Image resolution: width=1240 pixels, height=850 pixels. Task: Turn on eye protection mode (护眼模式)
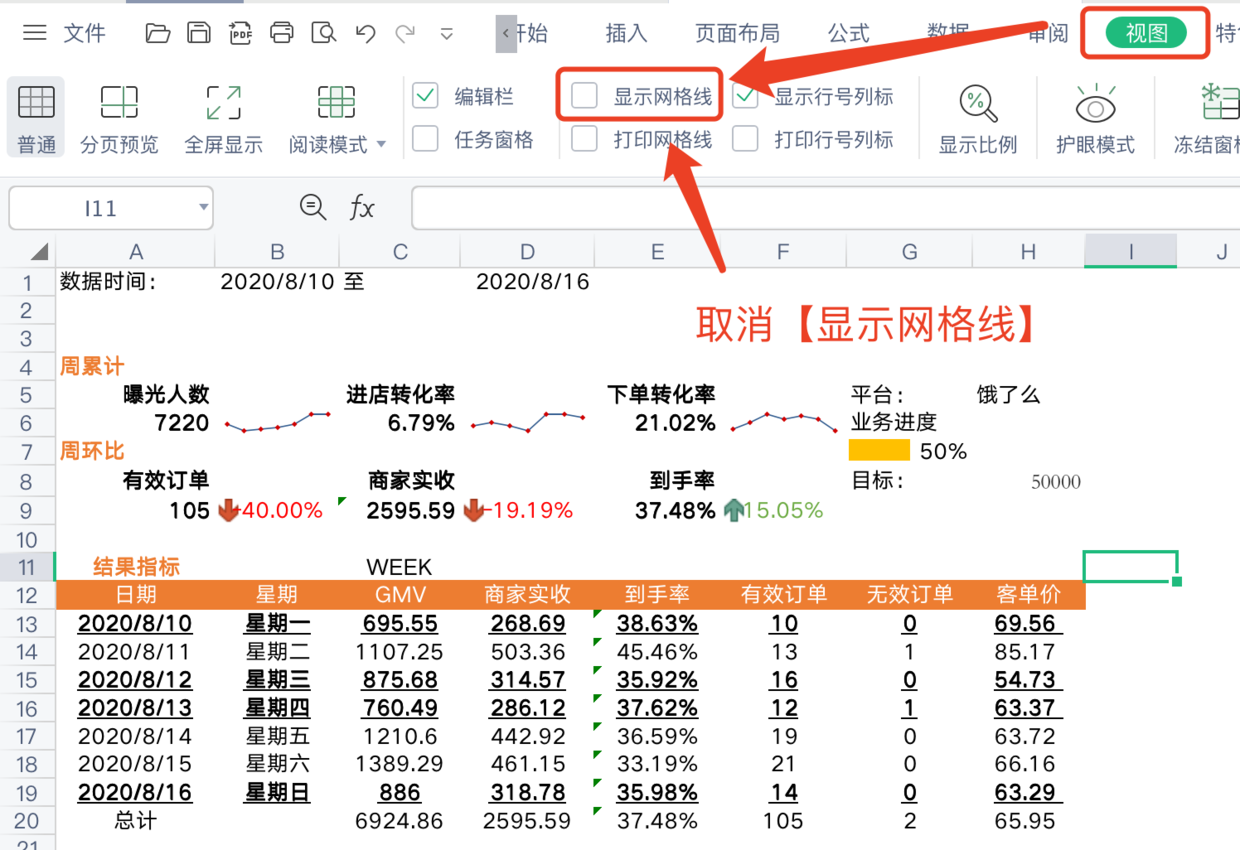point(1096,118)
